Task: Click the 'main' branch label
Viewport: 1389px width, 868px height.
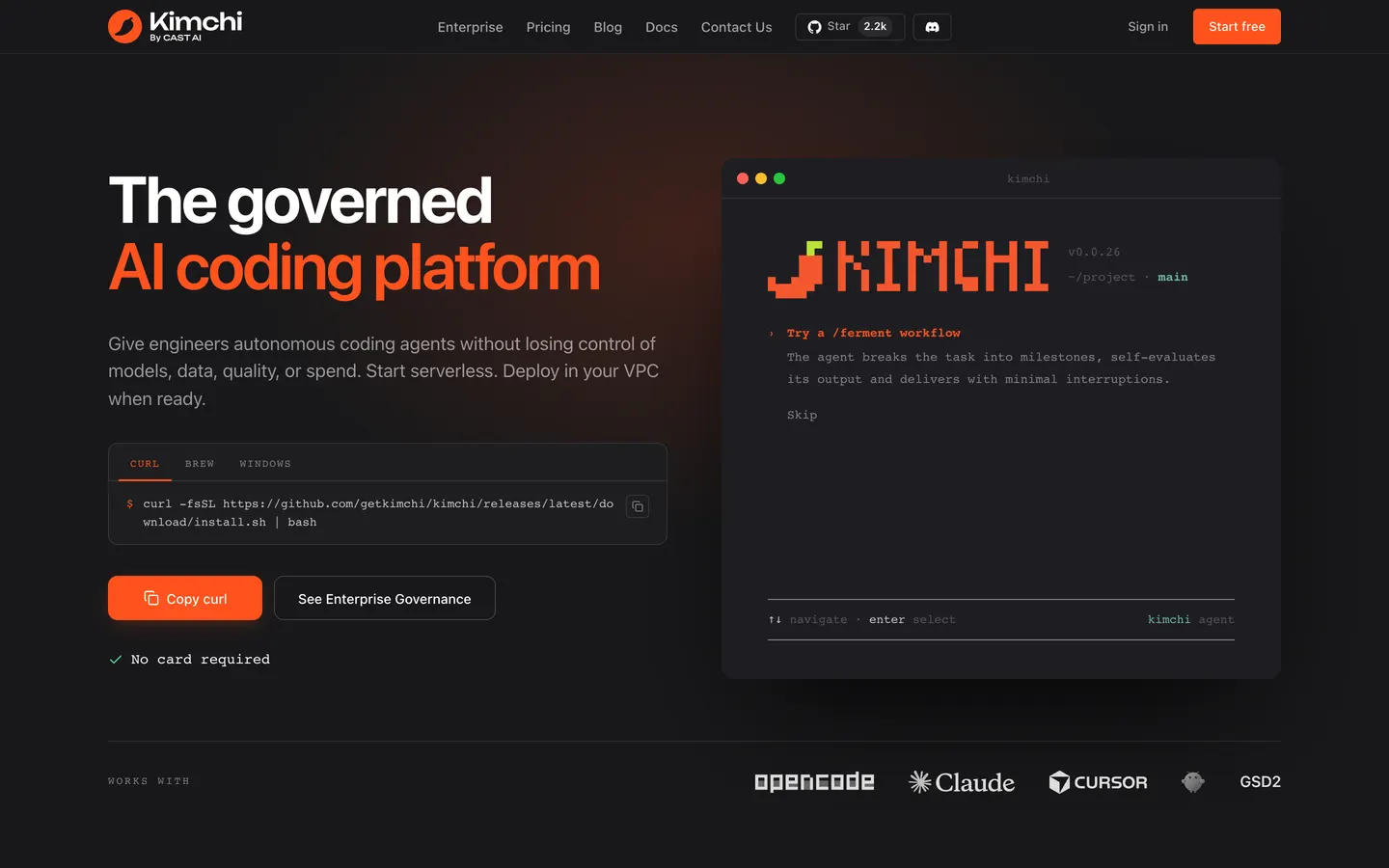Action: click(1173, 277)
